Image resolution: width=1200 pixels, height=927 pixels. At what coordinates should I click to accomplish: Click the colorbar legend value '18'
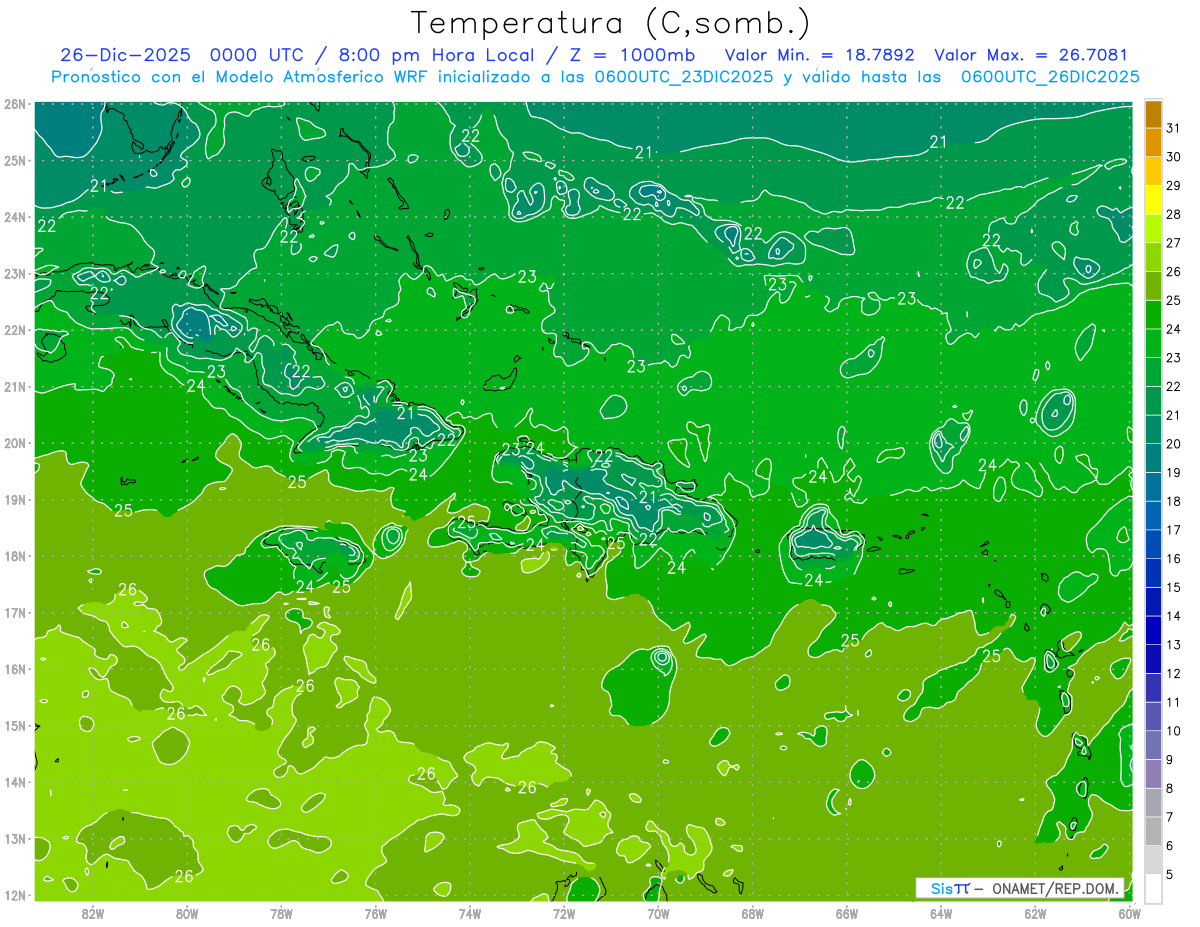[1173, 502]
